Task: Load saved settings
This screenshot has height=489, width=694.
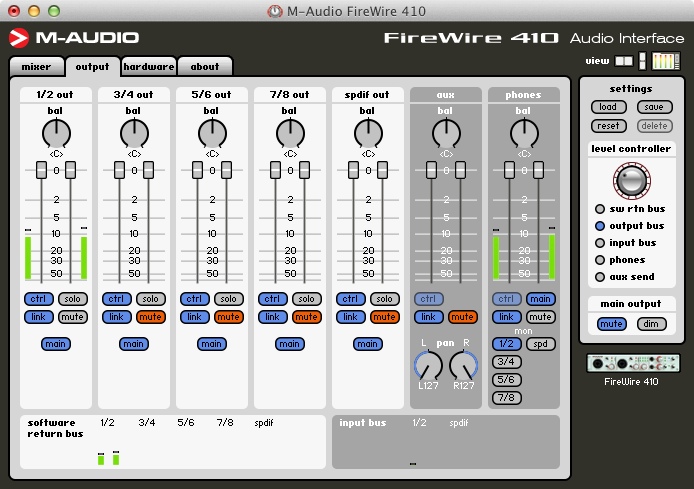Action: point(609,107)
